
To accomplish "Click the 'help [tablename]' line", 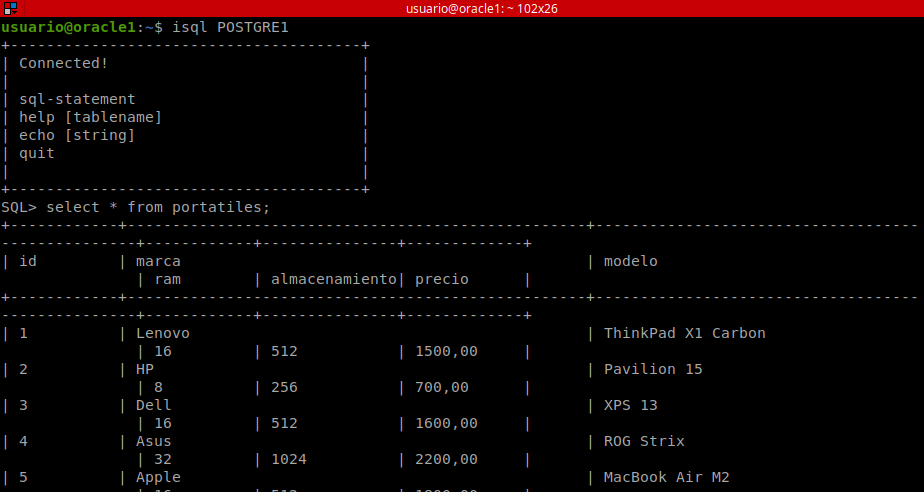I will [x=91, y=117].
